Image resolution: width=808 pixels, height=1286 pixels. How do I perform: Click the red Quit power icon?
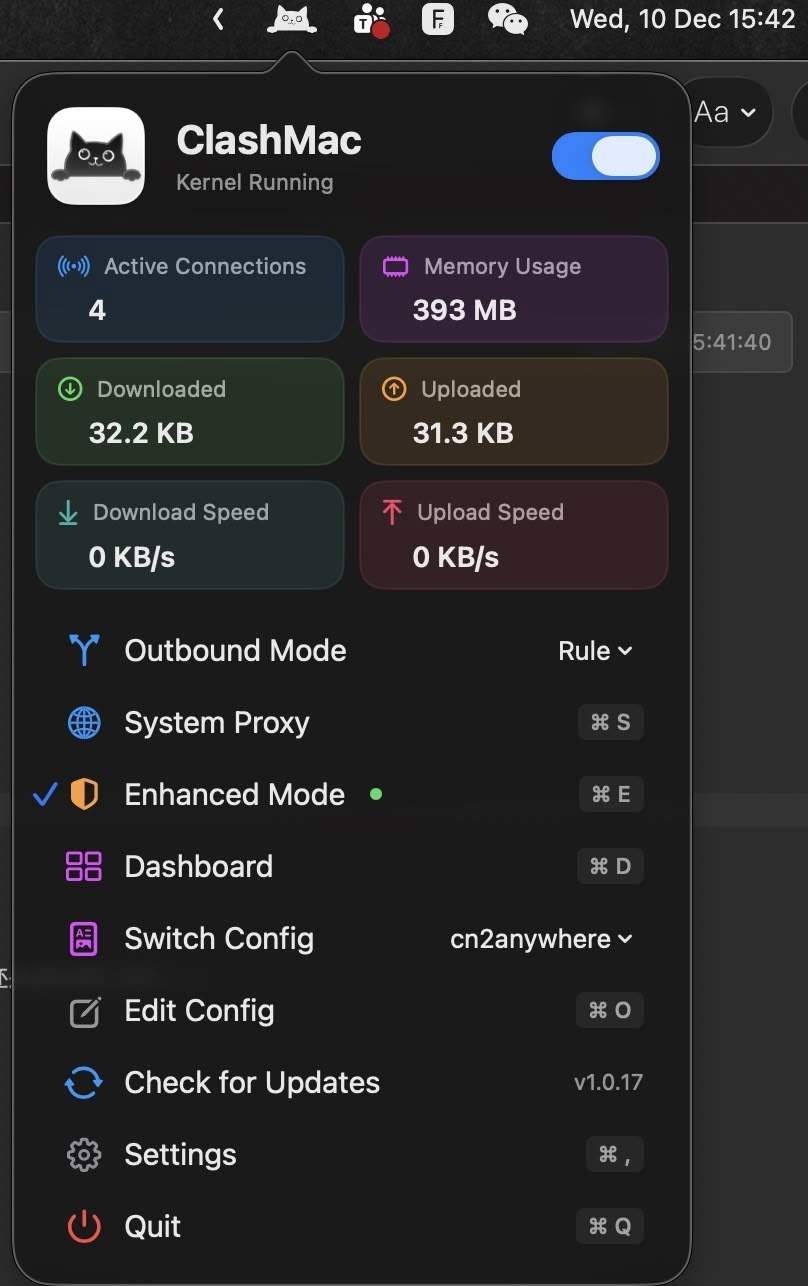[x=84, y=1227]
